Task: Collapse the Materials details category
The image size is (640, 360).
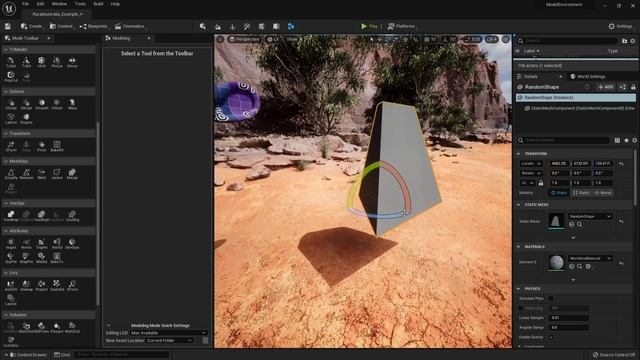Action: coord(518,247)
